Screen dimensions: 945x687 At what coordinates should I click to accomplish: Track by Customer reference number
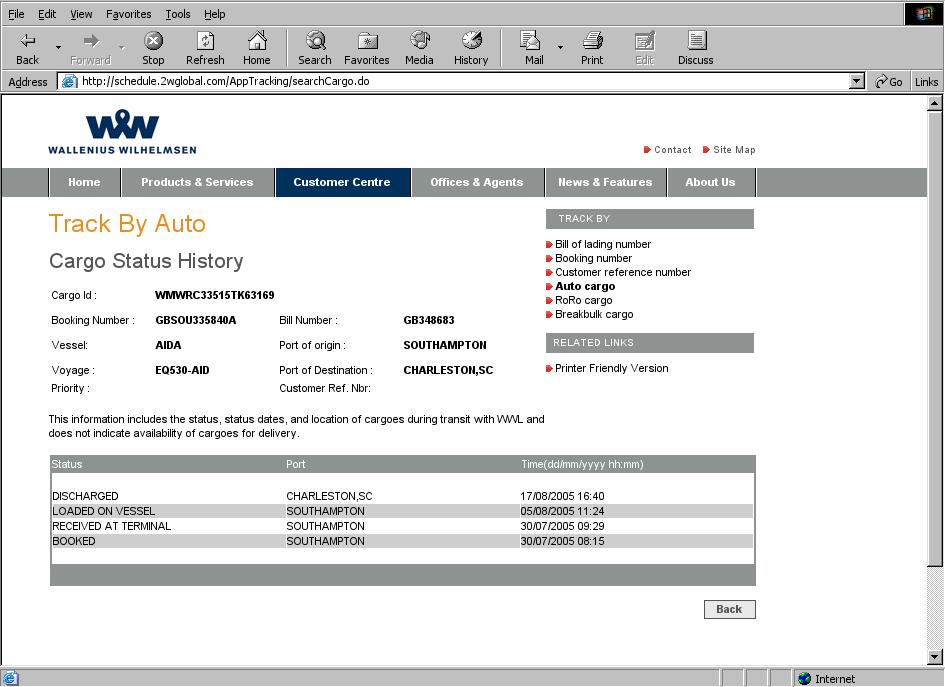(623, 272)
